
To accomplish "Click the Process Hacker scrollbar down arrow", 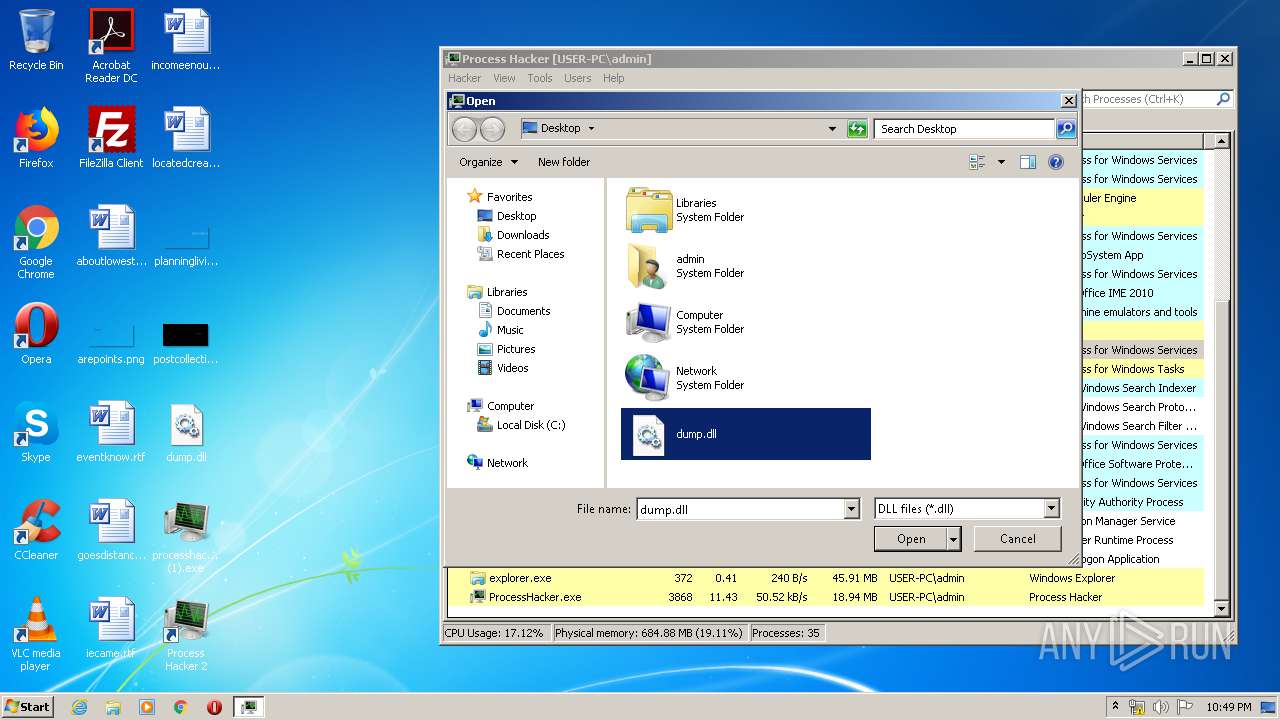I will (x=1221, y=609).
